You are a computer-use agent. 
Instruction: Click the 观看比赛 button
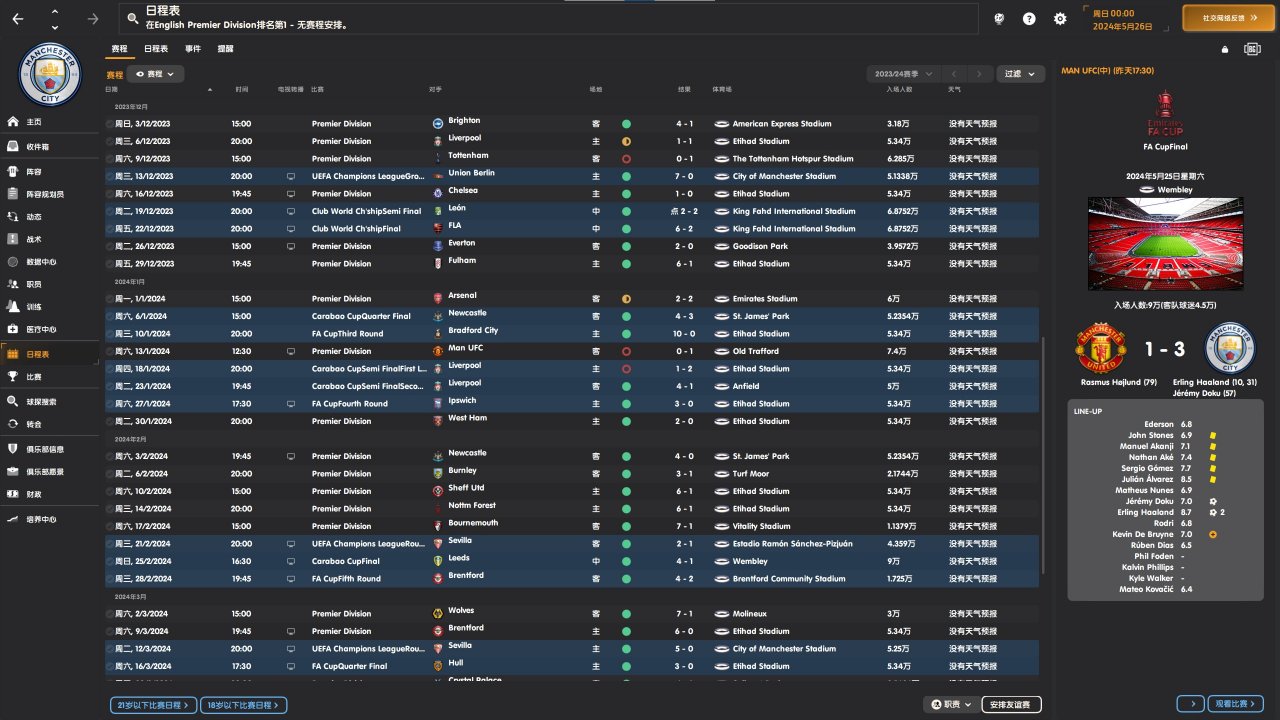(1236, 705)
